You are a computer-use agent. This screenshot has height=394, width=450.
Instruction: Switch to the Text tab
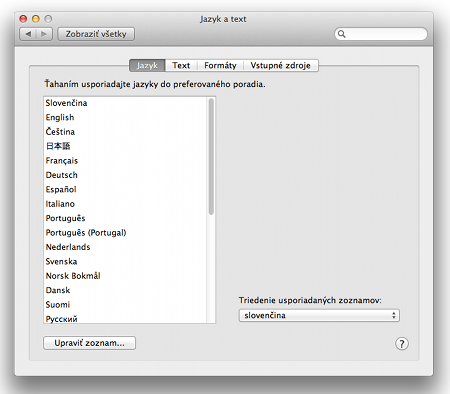tap(181, 65)
